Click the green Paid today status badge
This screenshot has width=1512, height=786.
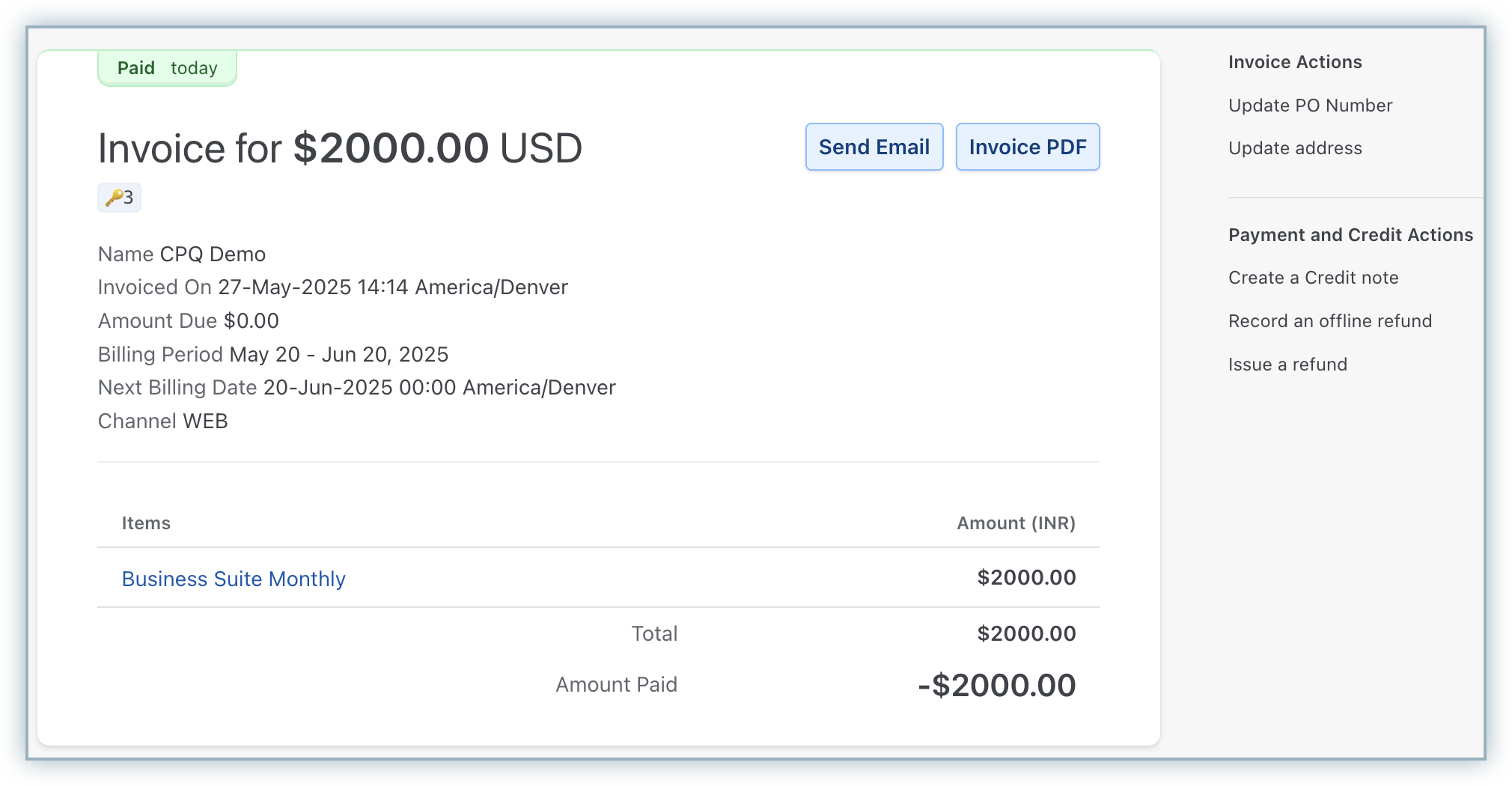point(167,68)
